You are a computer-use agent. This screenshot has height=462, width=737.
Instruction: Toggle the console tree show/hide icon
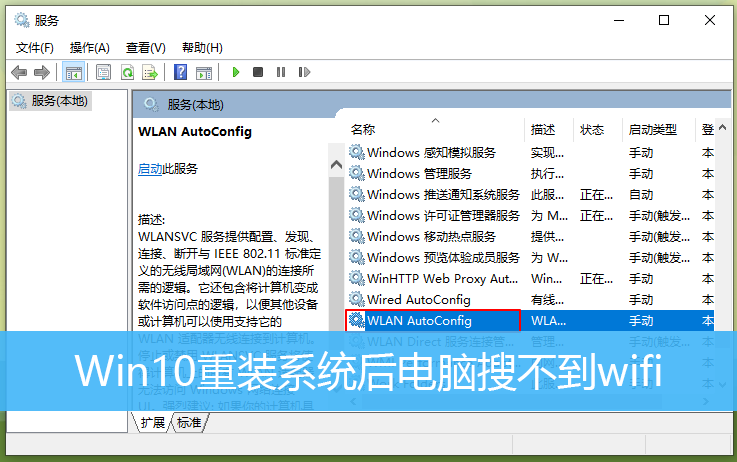click(x=73, y=72)
